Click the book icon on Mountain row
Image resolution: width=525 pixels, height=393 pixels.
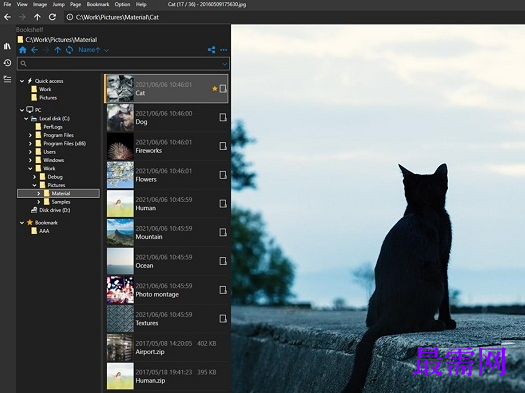click(223, 232)
